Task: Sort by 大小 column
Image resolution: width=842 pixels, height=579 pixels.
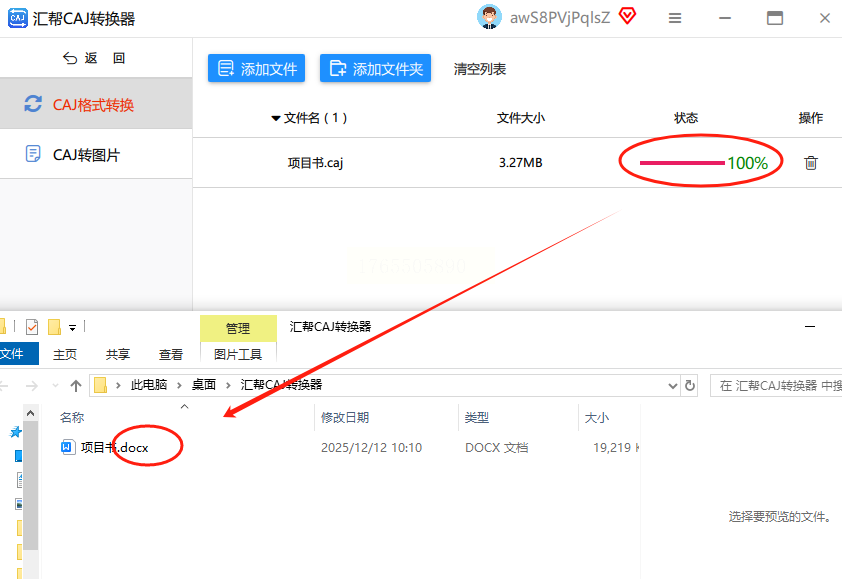Action: click(x=597, y=417)
